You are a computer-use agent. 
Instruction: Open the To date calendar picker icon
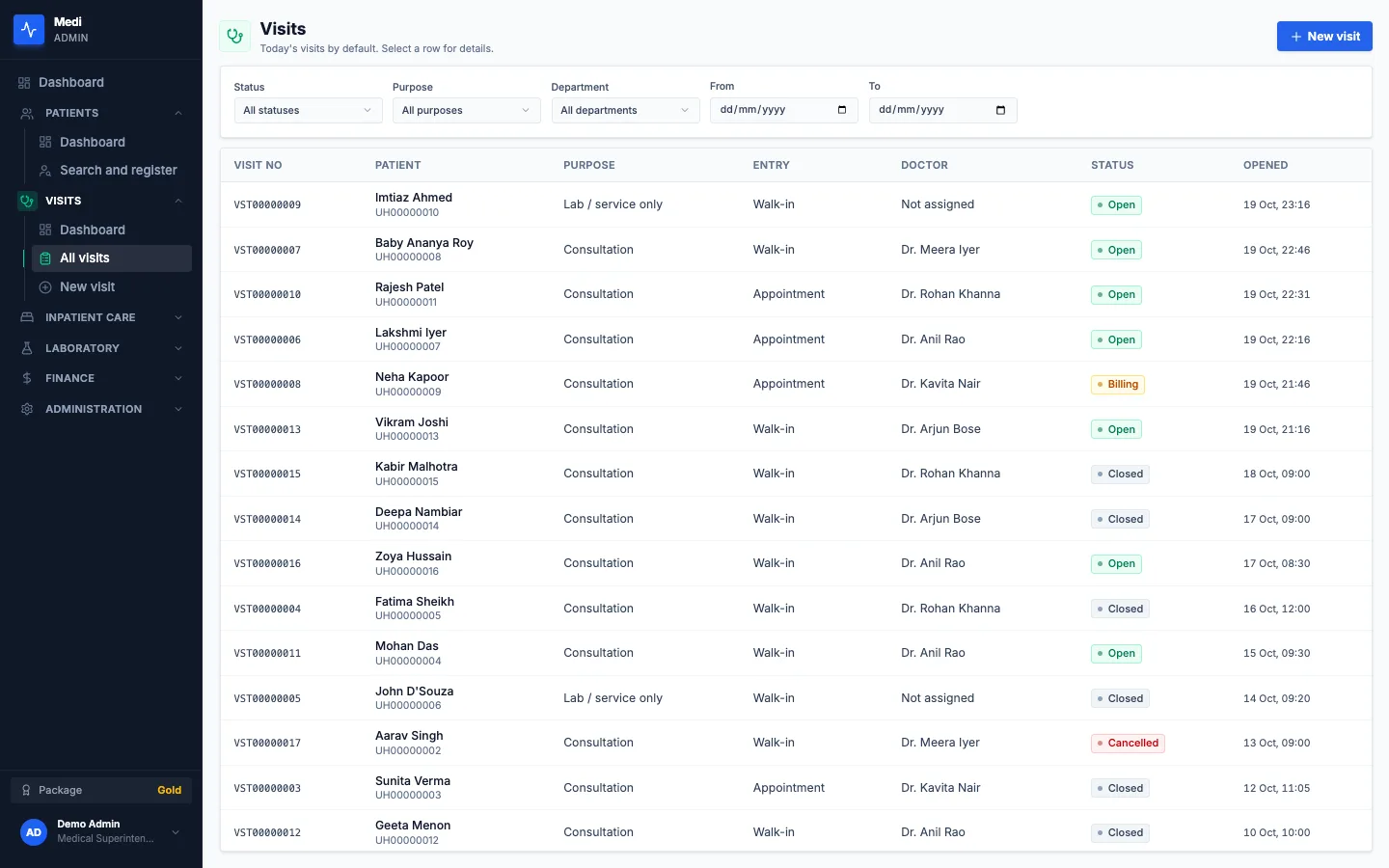pyautogui.click(x=1000, y=110)
